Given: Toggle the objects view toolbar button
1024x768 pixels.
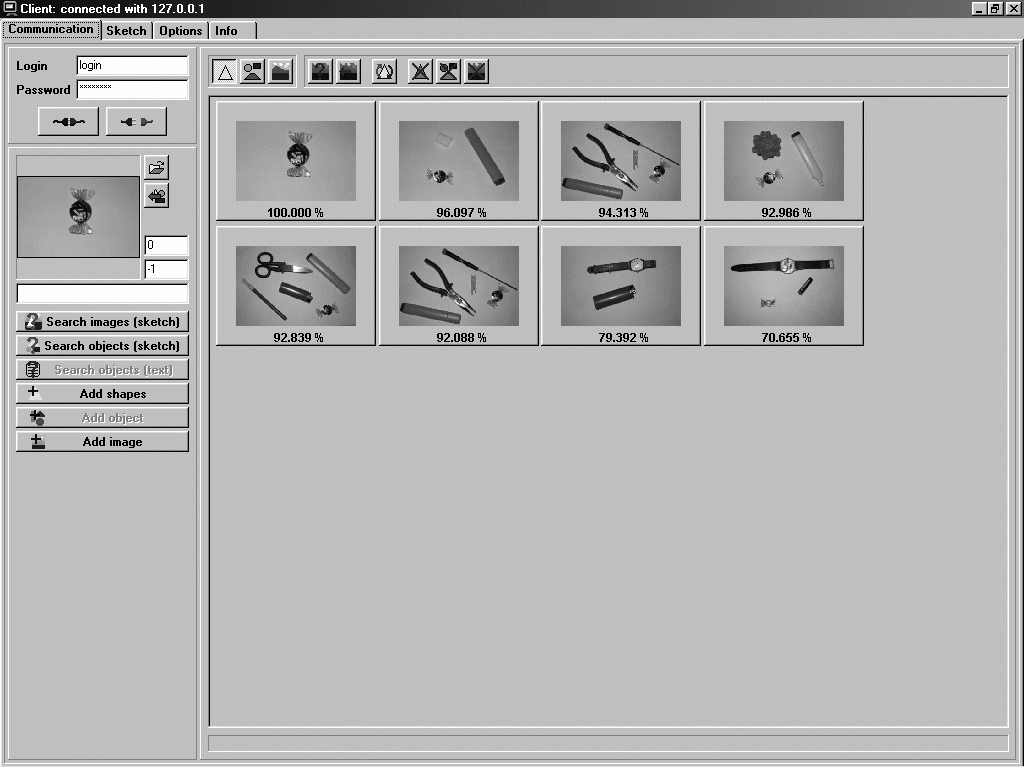Looking at the screenshot, I should click(x=253, y=71).
